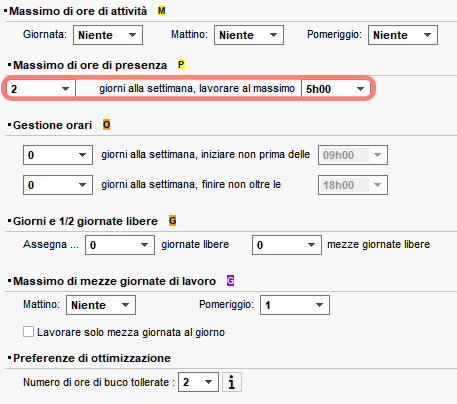Open Pomeriggio half-day dropdown showing 1
The height and width of the screenshot is (404, 457).
[295, 305]
